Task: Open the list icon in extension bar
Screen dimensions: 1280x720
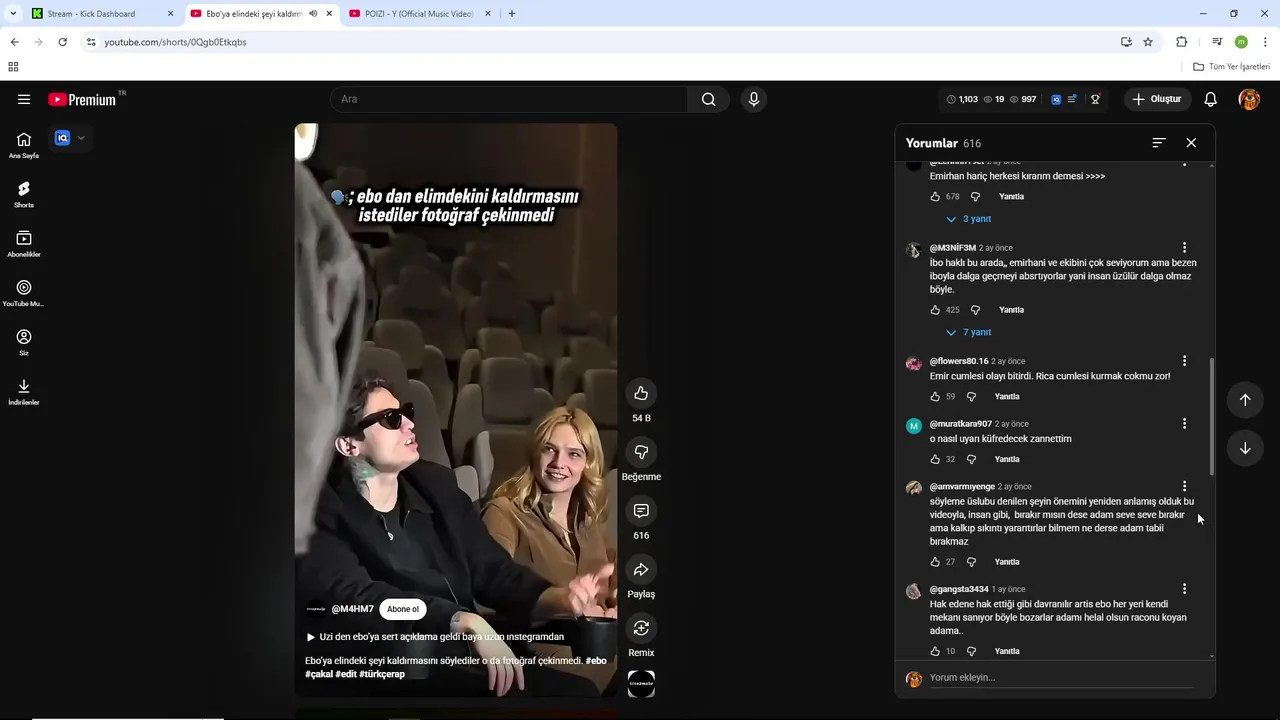Action: tap(1073, 99)
